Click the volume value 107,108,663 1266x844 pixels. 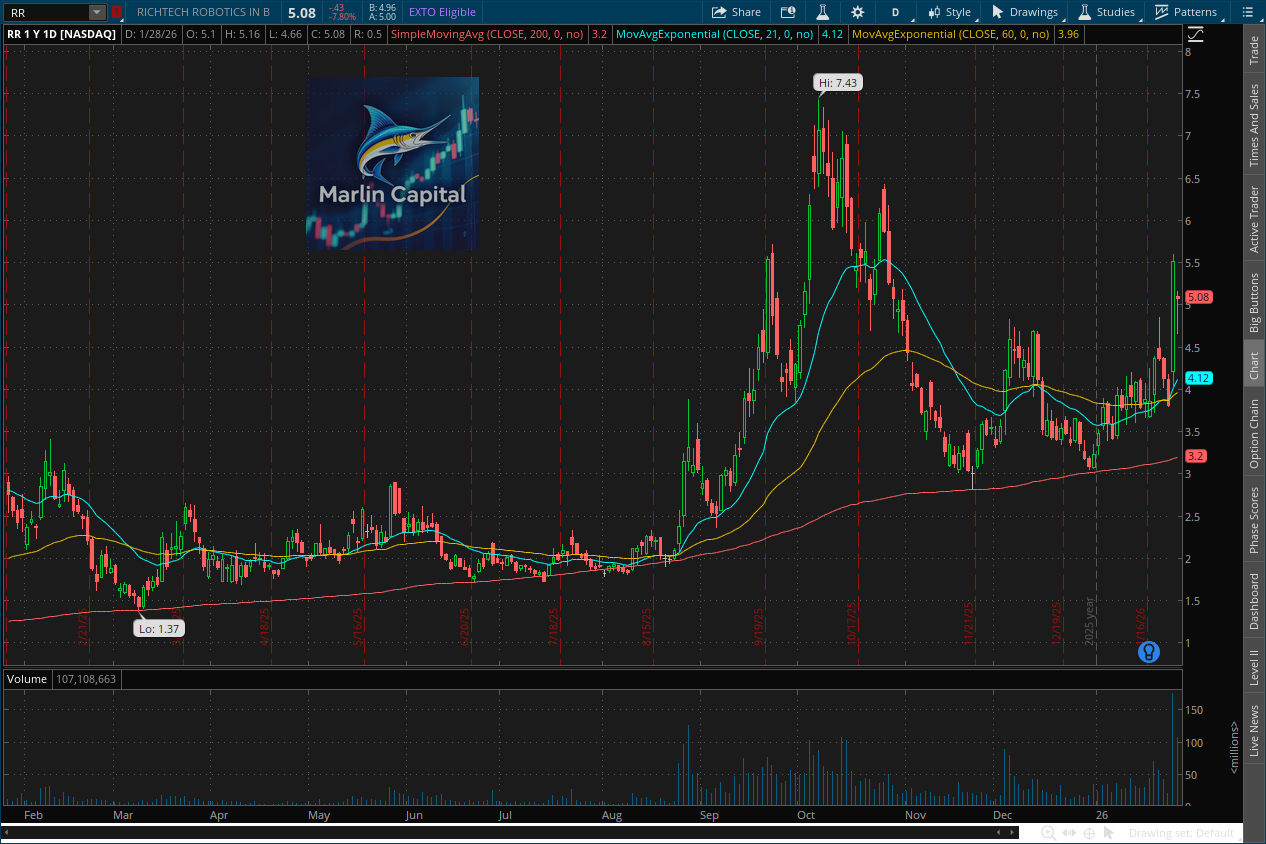pos(87,679)
